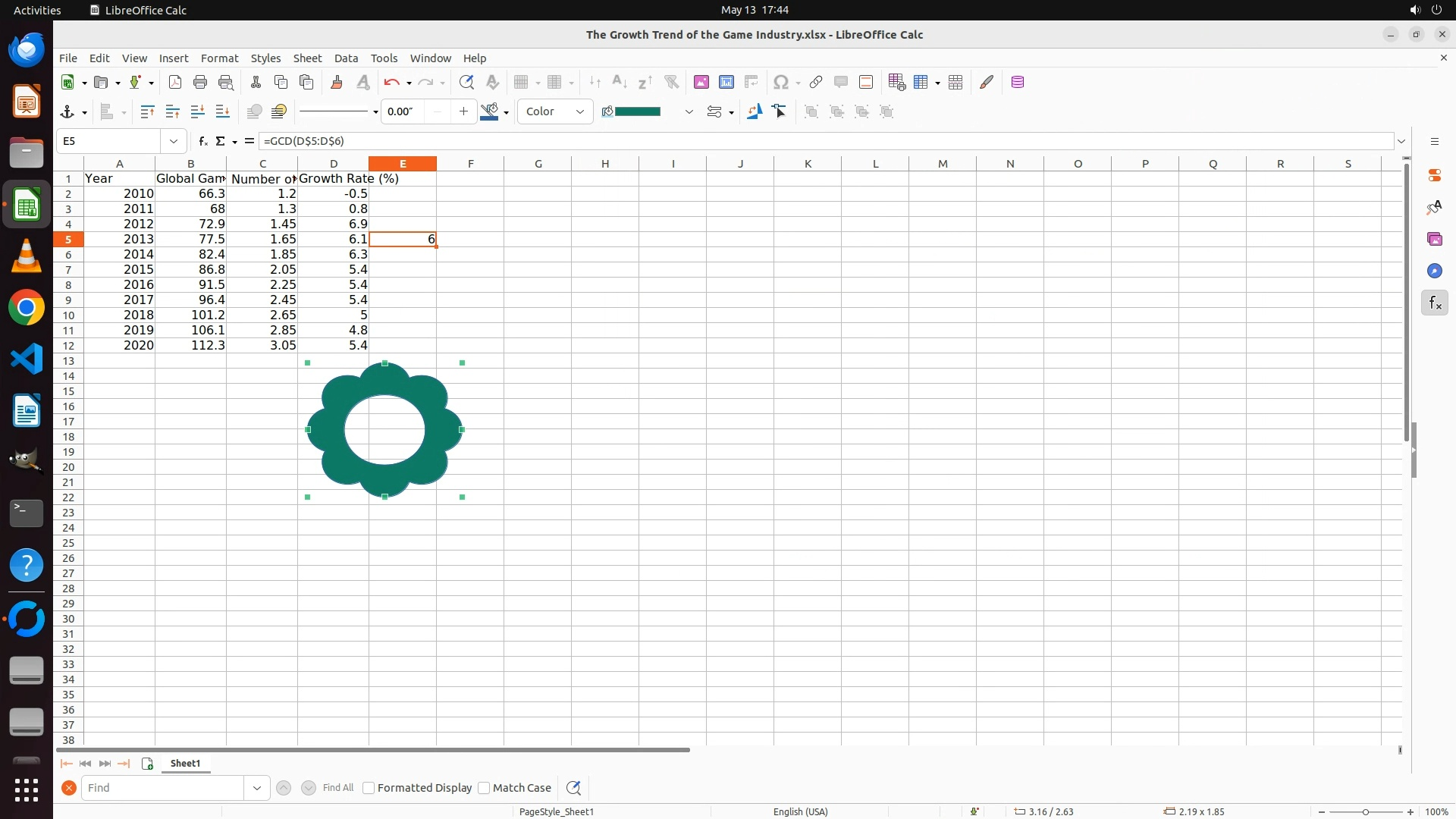Image resolution: width=1456 pixels, height=819 pixels.
Task: Open the Function Wizard next to the formula bar
Action: click(202, 141)
